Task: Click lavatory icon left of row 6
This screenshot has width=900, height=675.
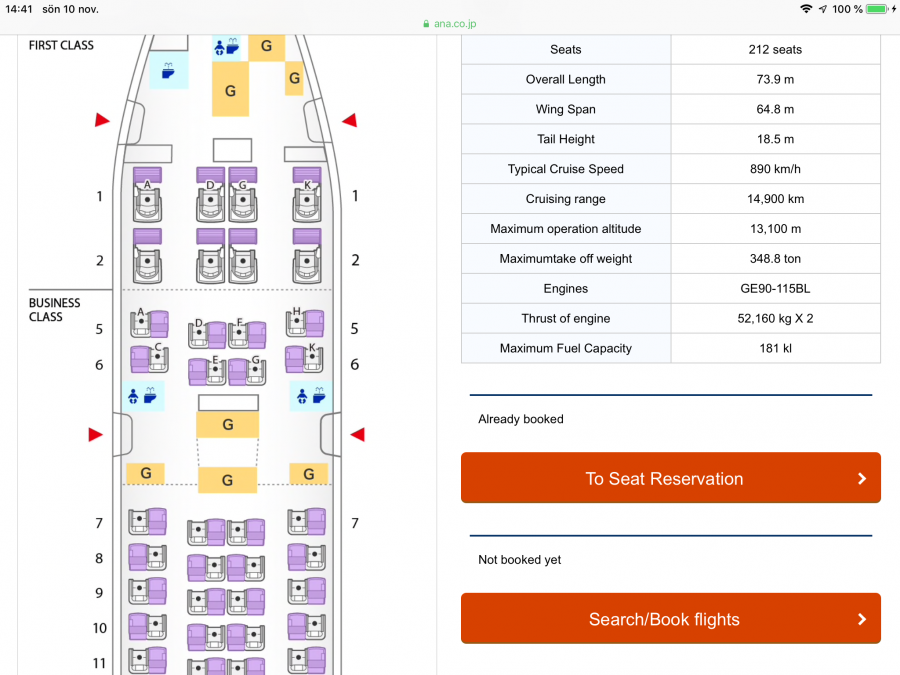Action: click(x=142, y=396)
